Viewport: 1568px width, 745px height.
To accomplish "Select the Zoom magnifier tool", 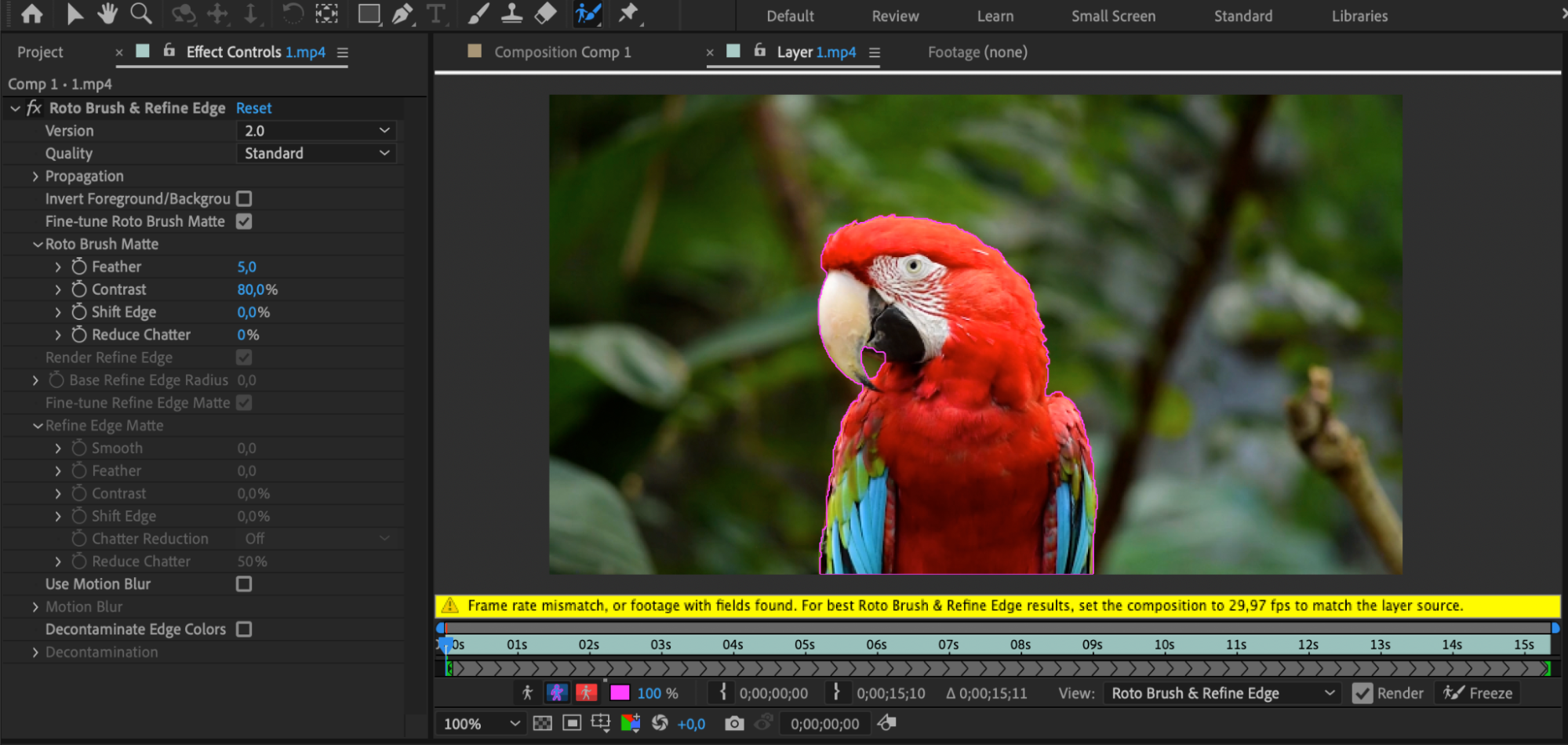I will click(x=141, y=14).
